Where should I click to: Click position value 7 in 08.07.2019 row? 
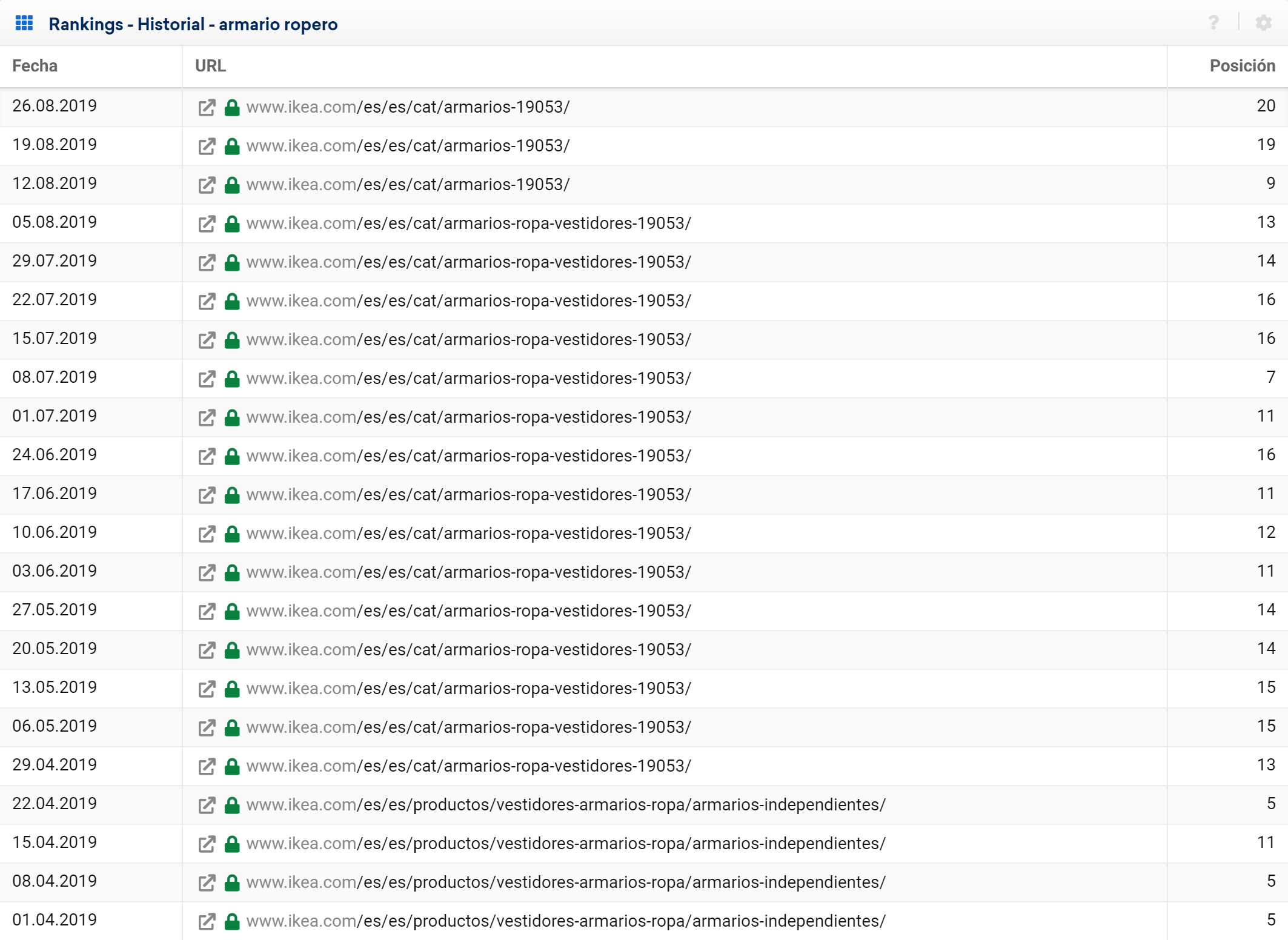tap(1270, 377)
